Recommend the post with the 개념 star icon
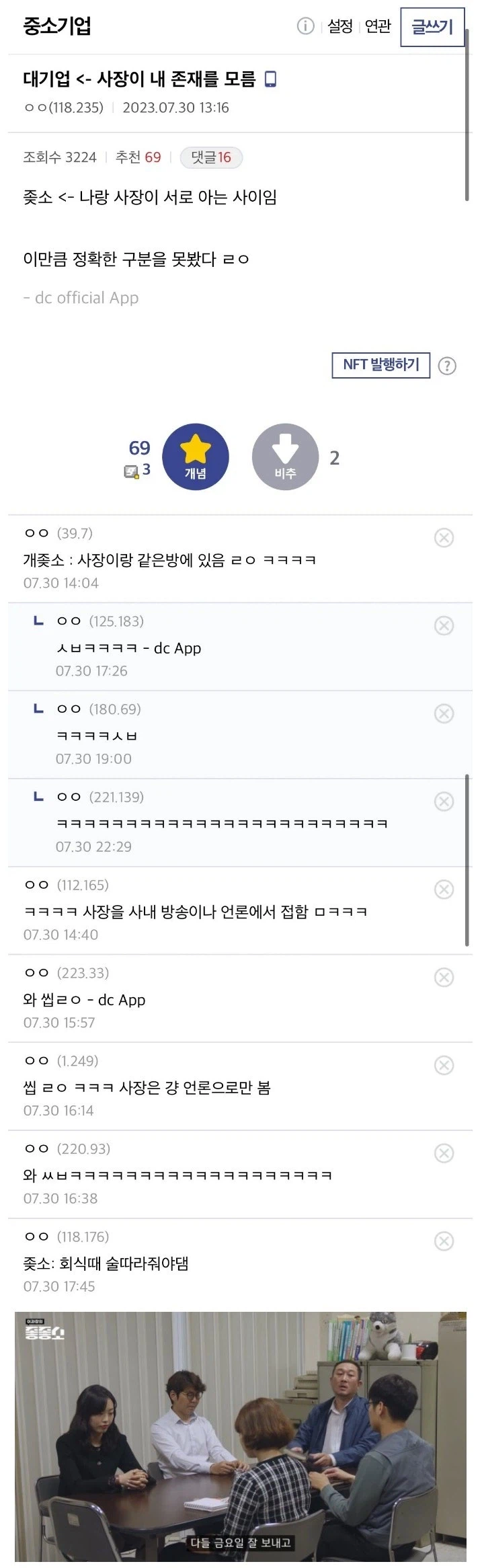Screen dimensions: 482x1568 click(x=195, y=456)
